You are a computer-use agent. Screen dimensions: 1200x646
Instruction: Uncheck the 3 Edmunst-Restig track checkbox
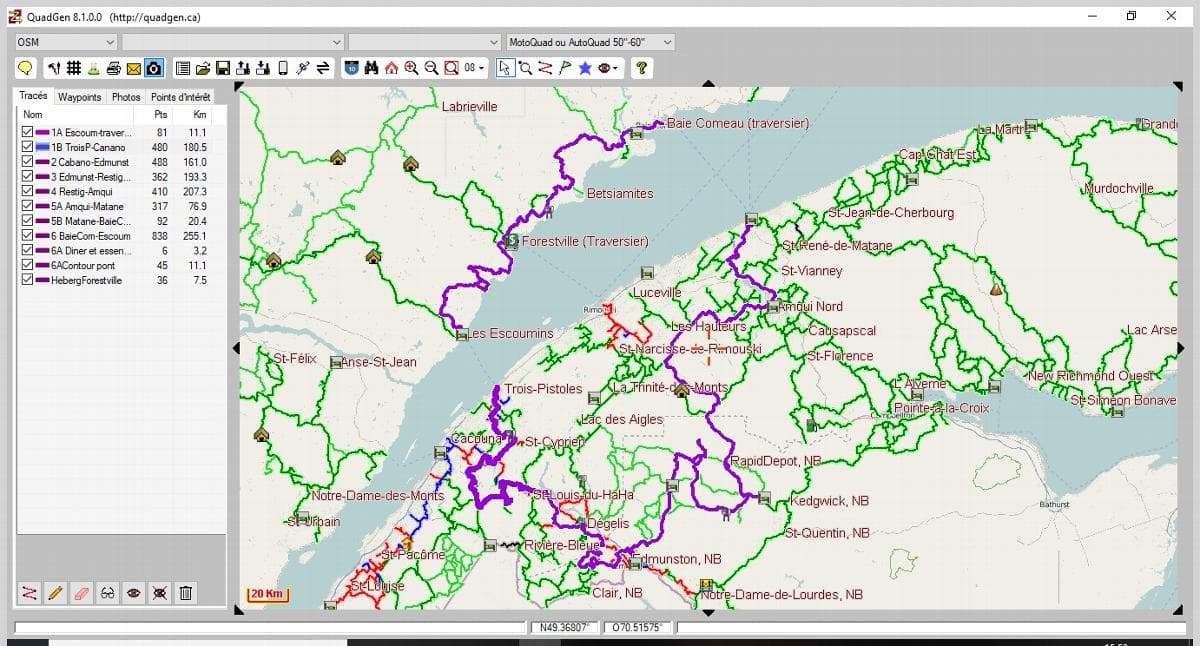pyautogui.click(x=27, y=177)
